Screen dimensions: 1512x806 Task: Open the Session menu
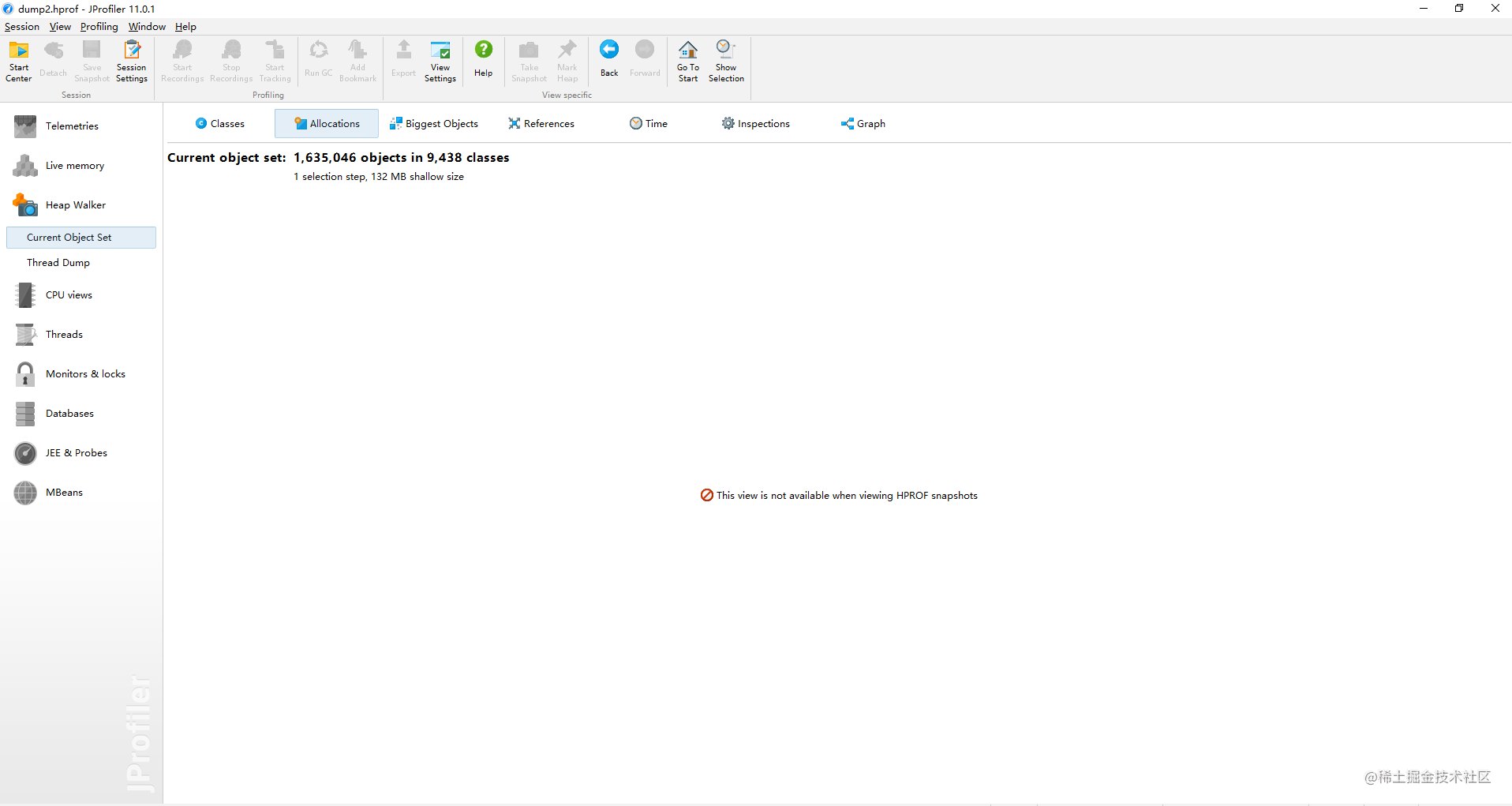22,27
